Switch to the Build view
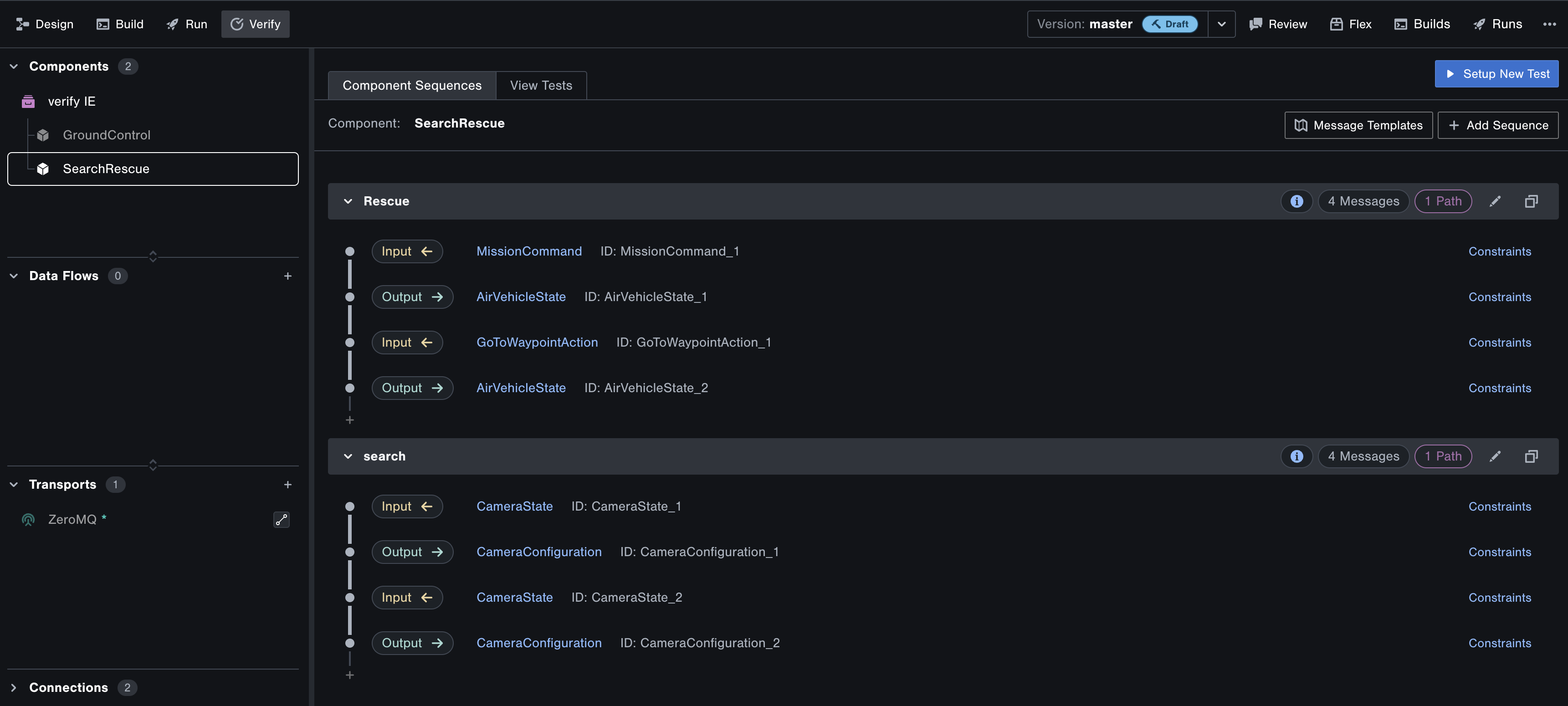This screenshot has width=1568, height=706. [120, 24]
